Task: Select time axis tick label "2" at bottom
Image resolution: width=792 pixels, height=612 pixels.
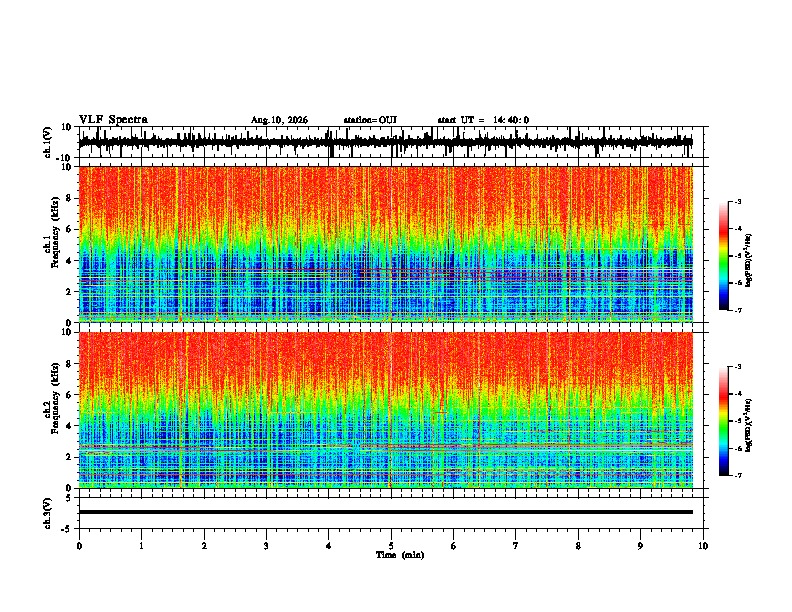Action: [204, 546]
